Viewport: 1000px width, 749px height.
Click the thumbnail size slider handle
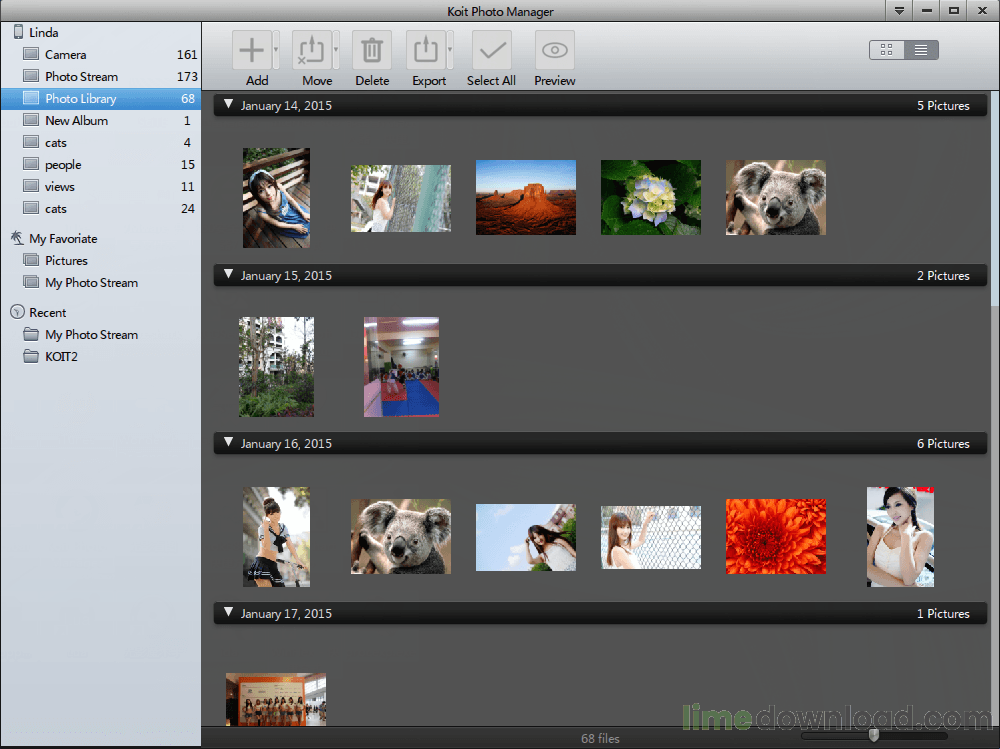[x=874, y=735]
